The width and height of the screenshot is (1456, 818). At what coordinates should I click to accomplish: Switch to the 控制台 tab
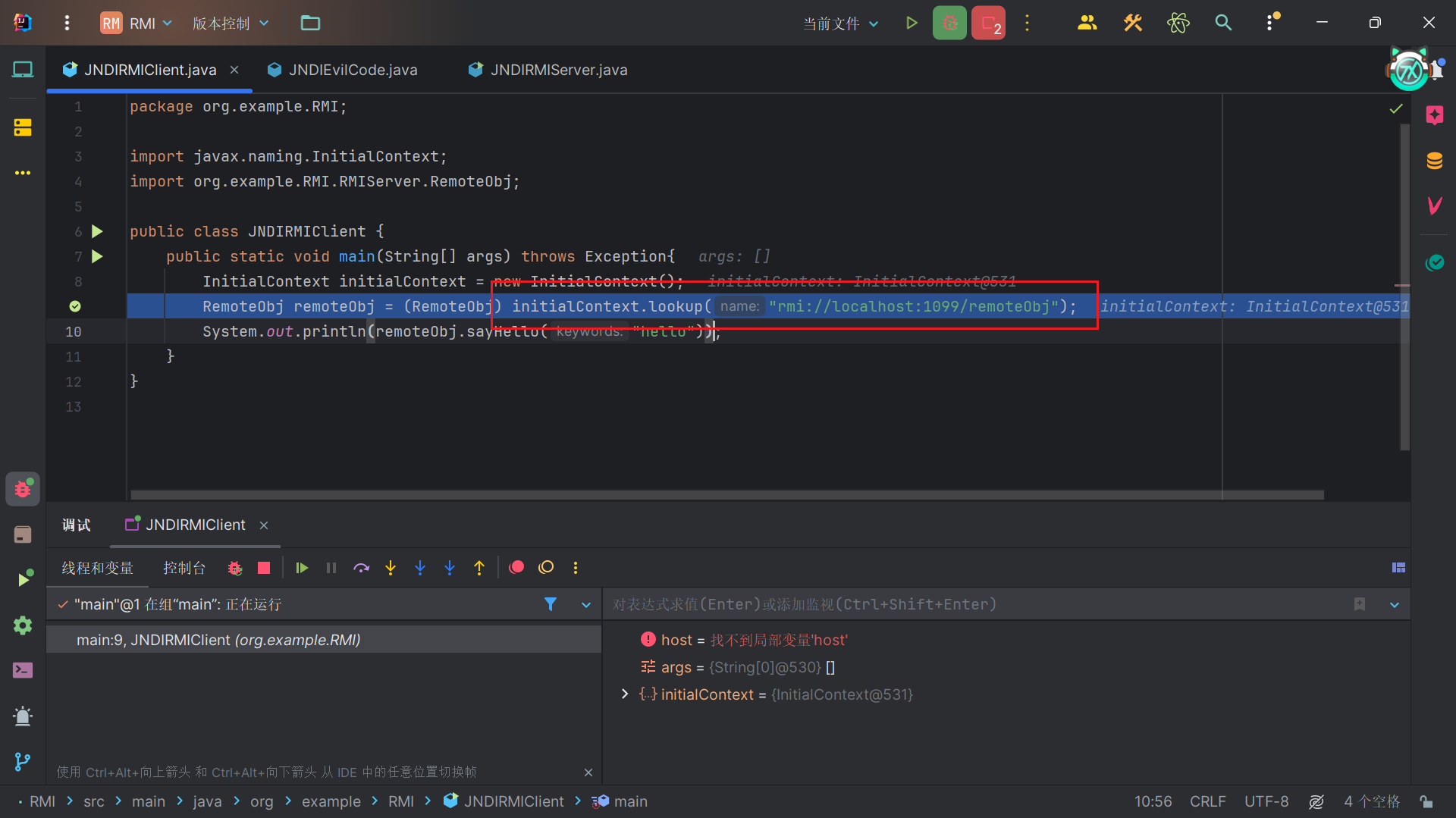point(184,568)
